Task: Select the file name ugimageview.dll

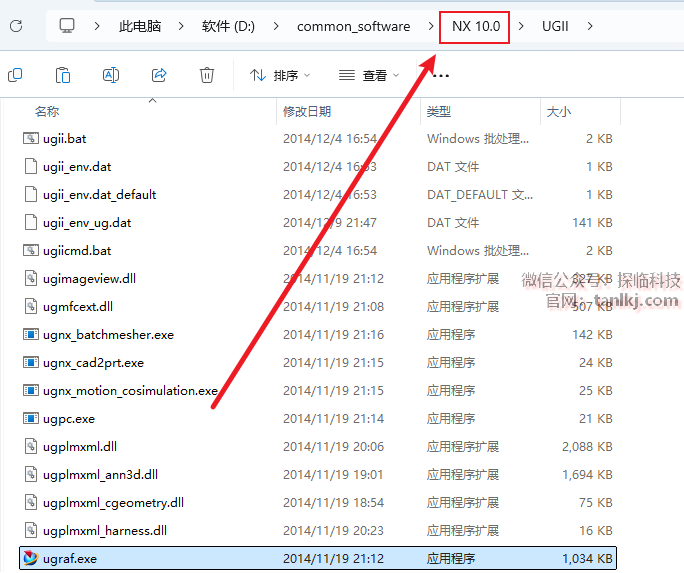Action: pyautogui.click(x=89, y=279)
